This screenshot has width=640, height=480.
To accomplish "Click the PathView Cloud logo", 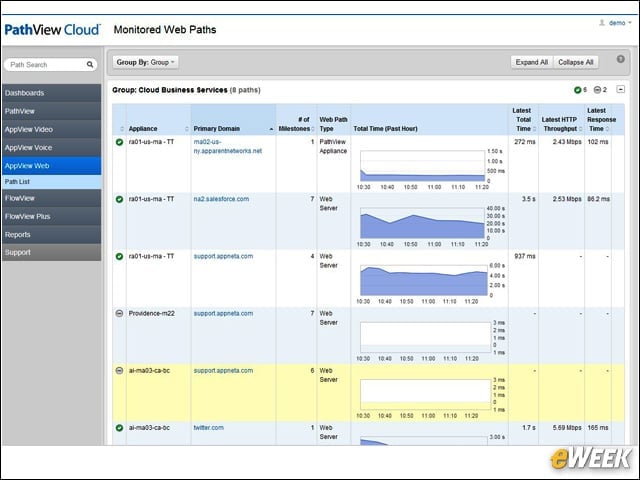I will coord(52,30).
